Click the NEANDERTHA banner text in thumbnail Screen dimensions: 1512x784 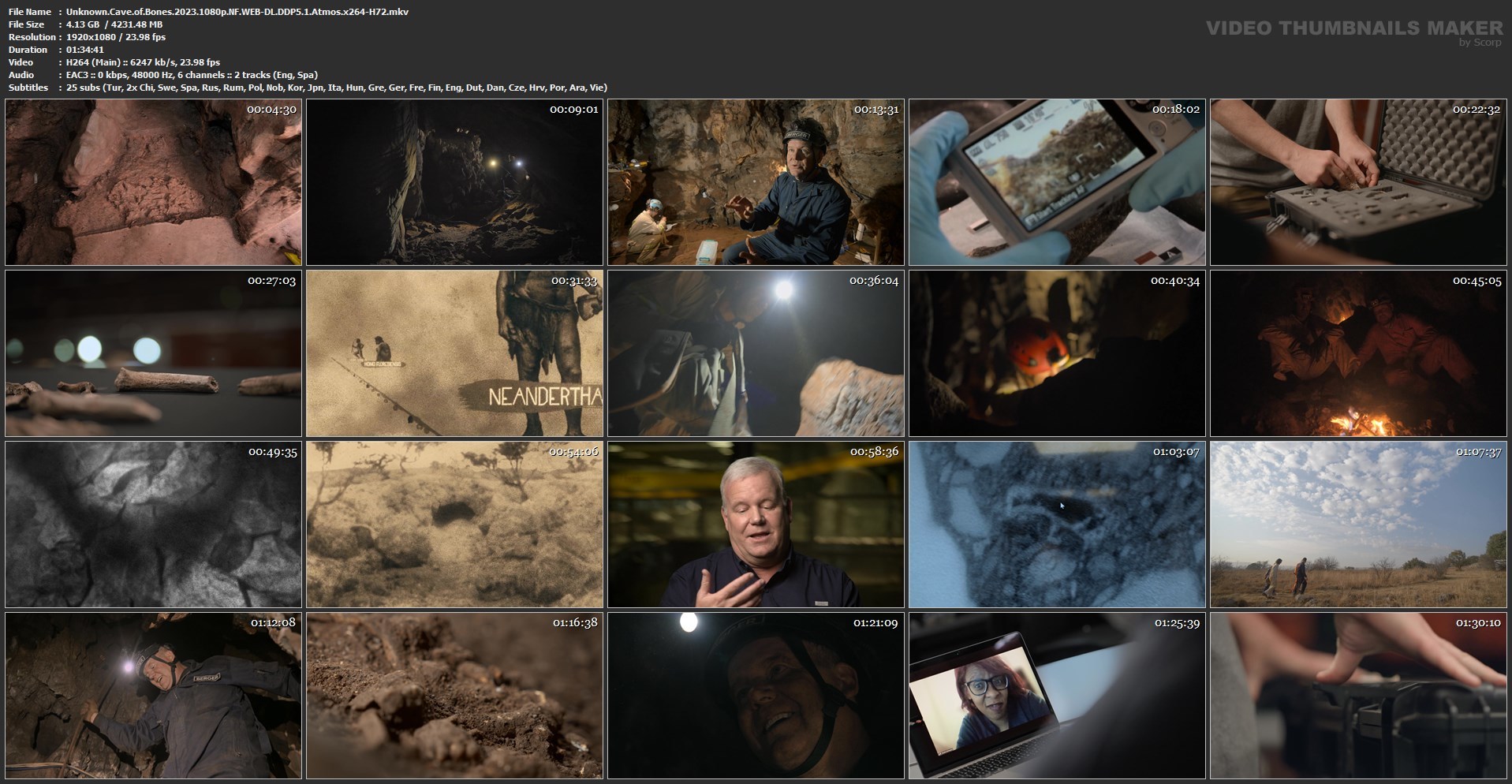tap(545, 396)
